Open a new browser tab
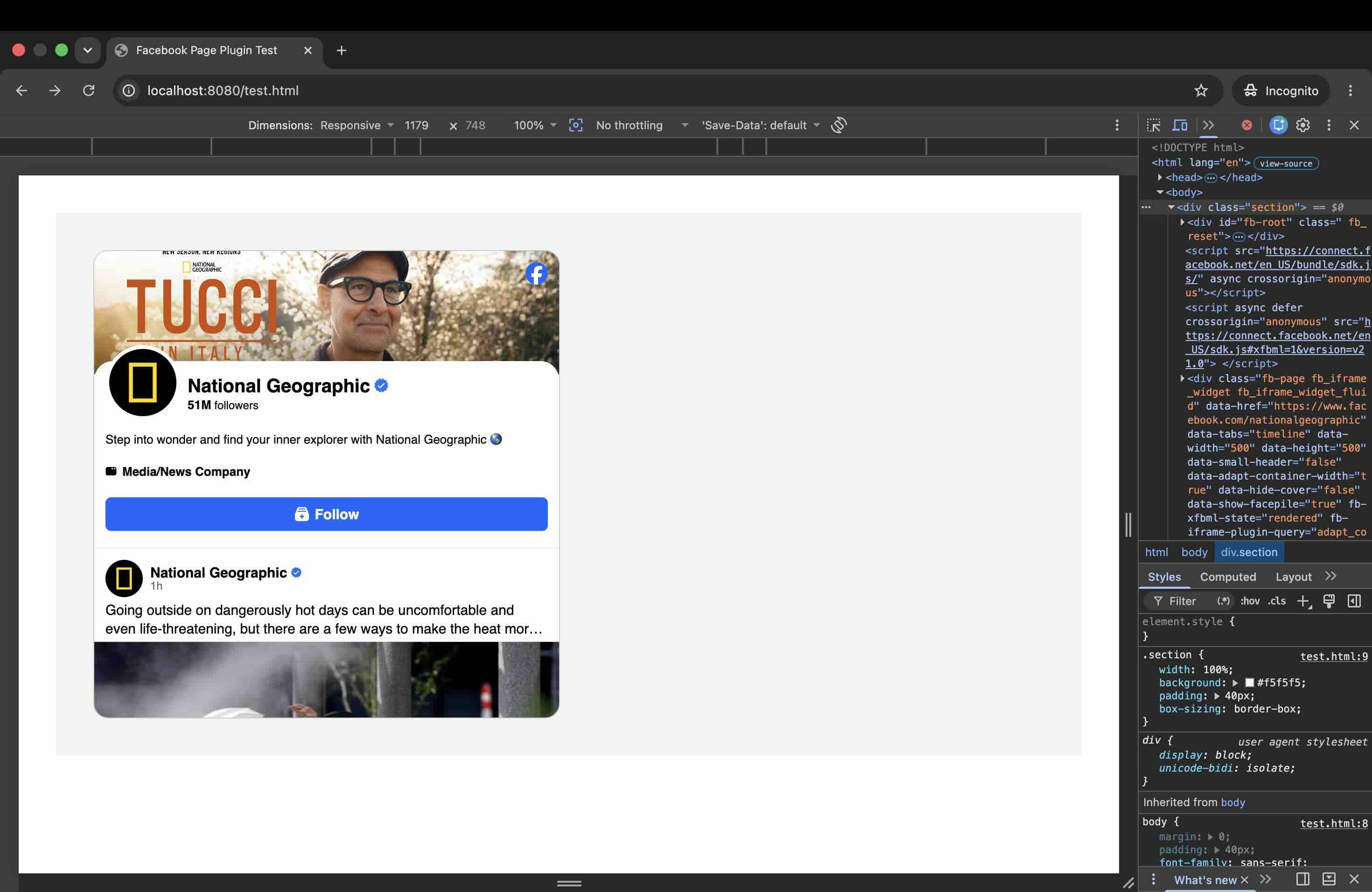 click(x=341, y=50)
